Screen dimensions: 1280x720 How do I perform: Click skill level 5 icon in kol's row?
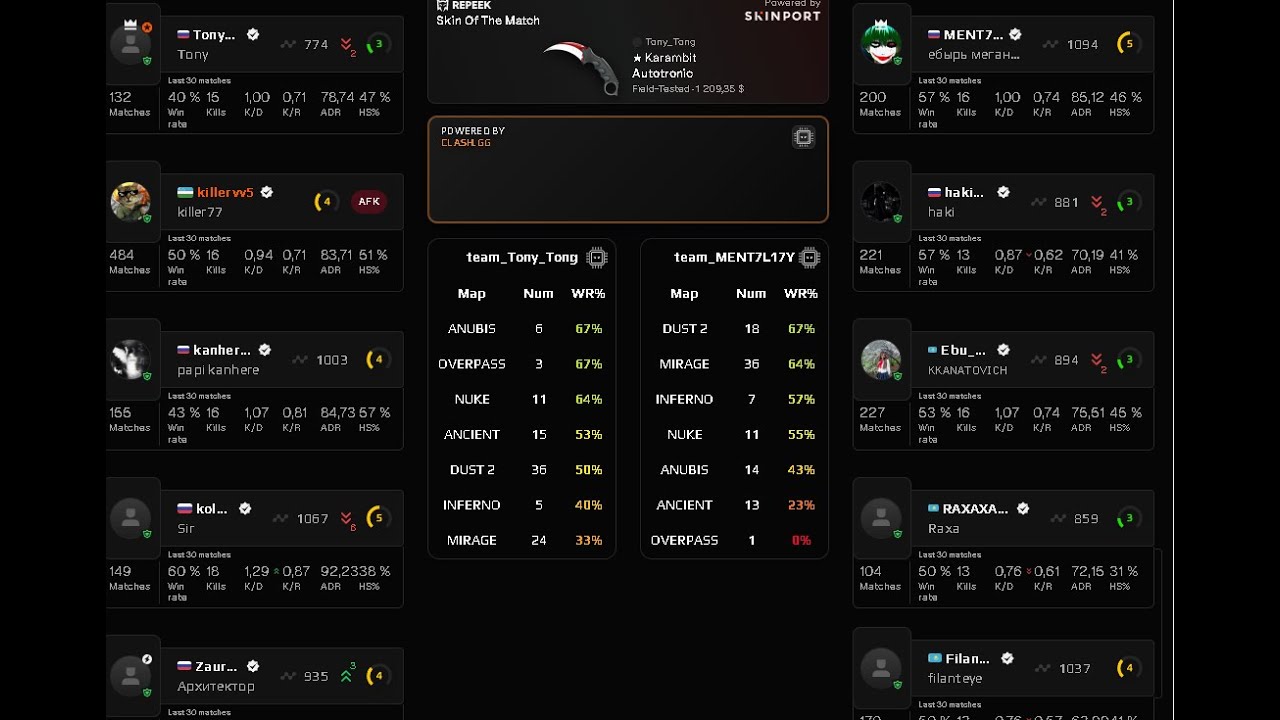tap(377, 518)
